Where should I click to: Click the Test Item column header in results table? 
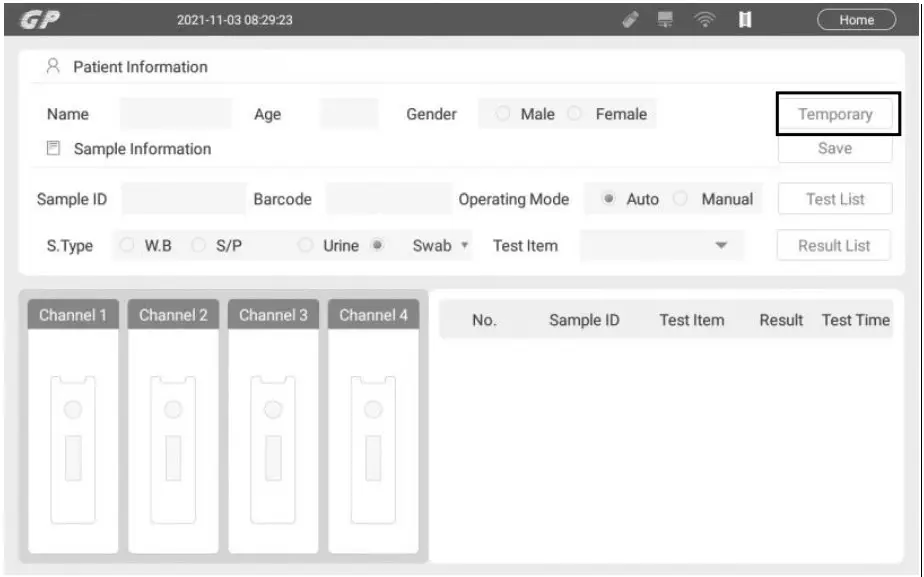point(692,320)
